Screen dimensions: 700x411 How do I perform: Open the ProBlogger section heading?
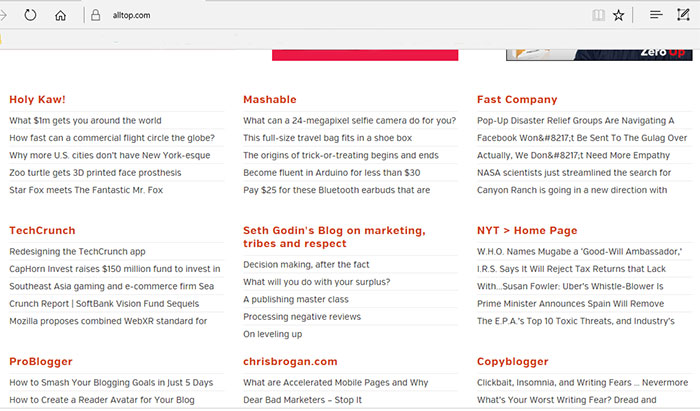41,361
